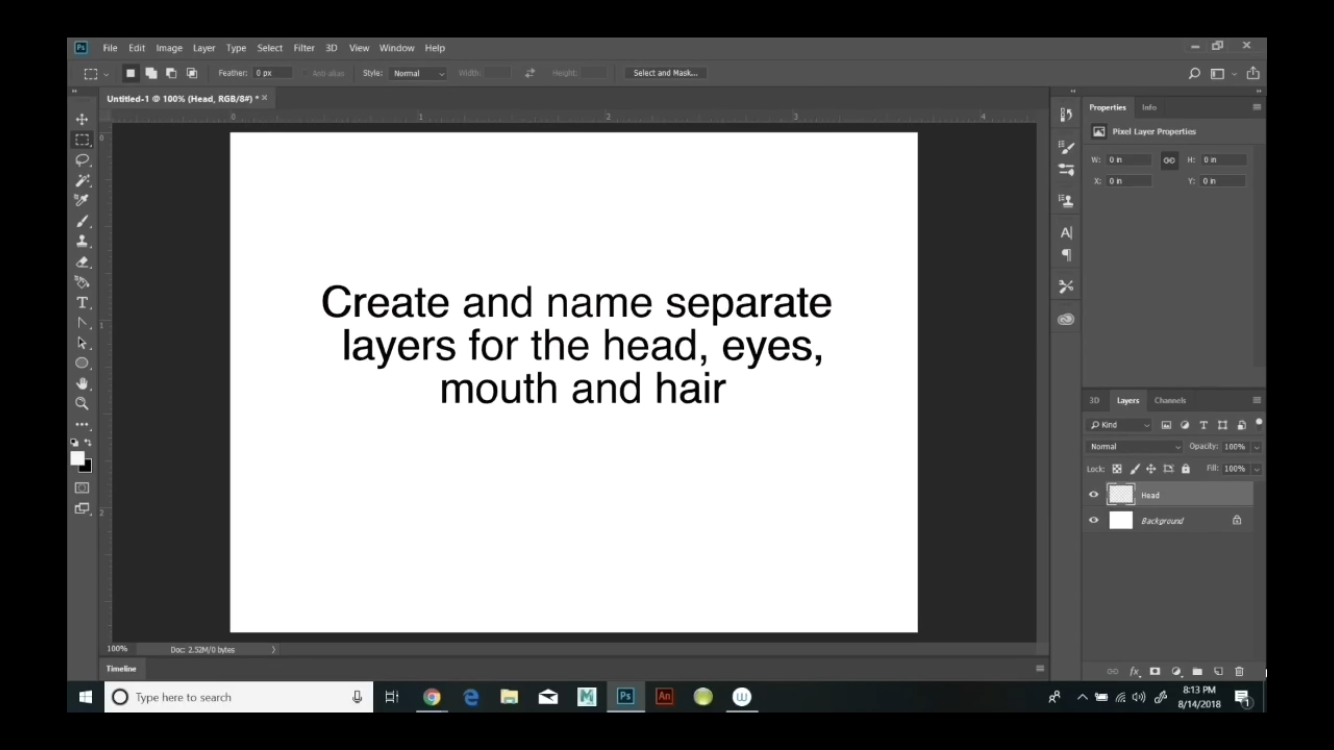1334x750 pixels.
Task: Create a new layer in the Layers panel
Action: (x=1219, y=671)
